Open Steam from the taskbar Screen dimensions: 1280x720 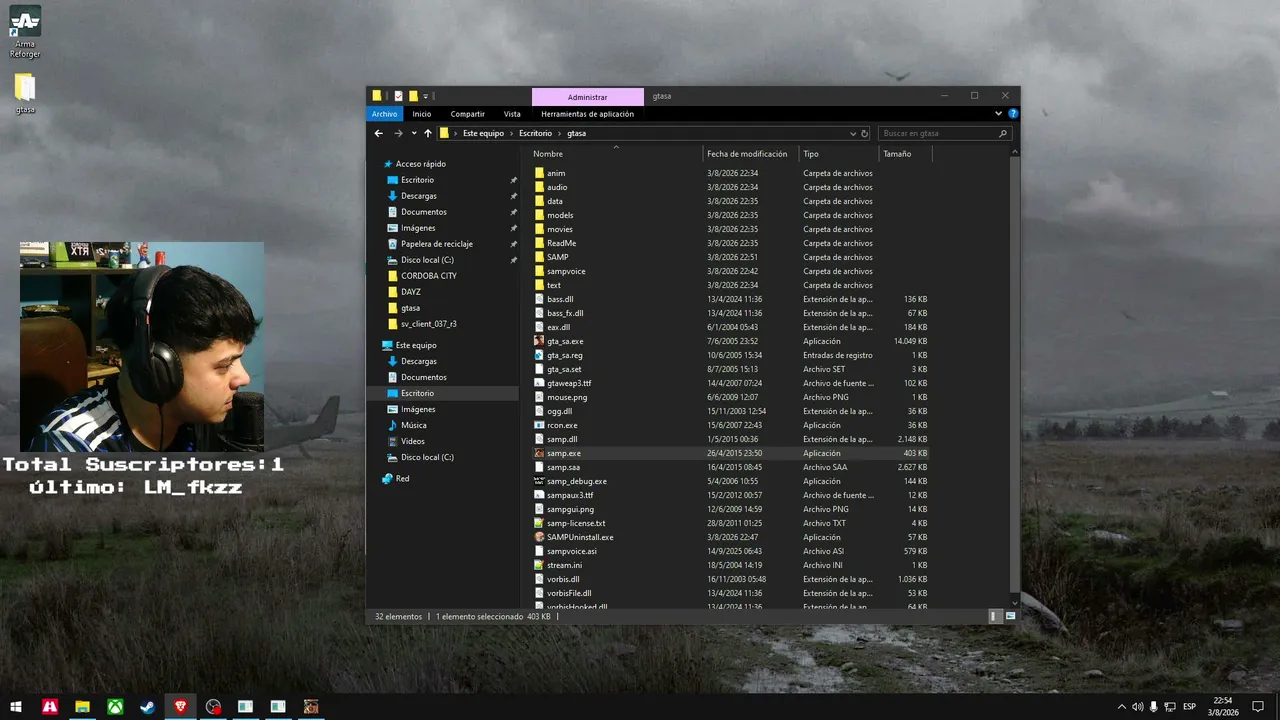147,706
